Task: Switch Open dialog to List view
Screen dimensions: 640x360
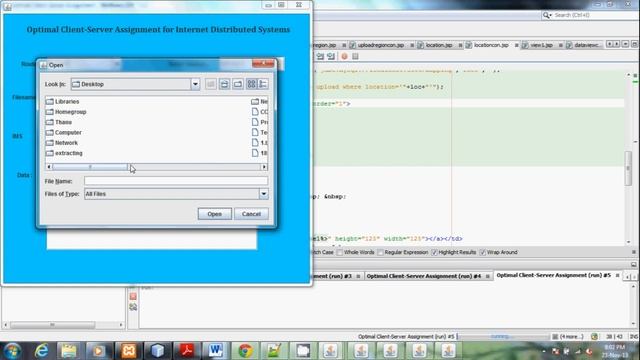Action: point(251,84)
